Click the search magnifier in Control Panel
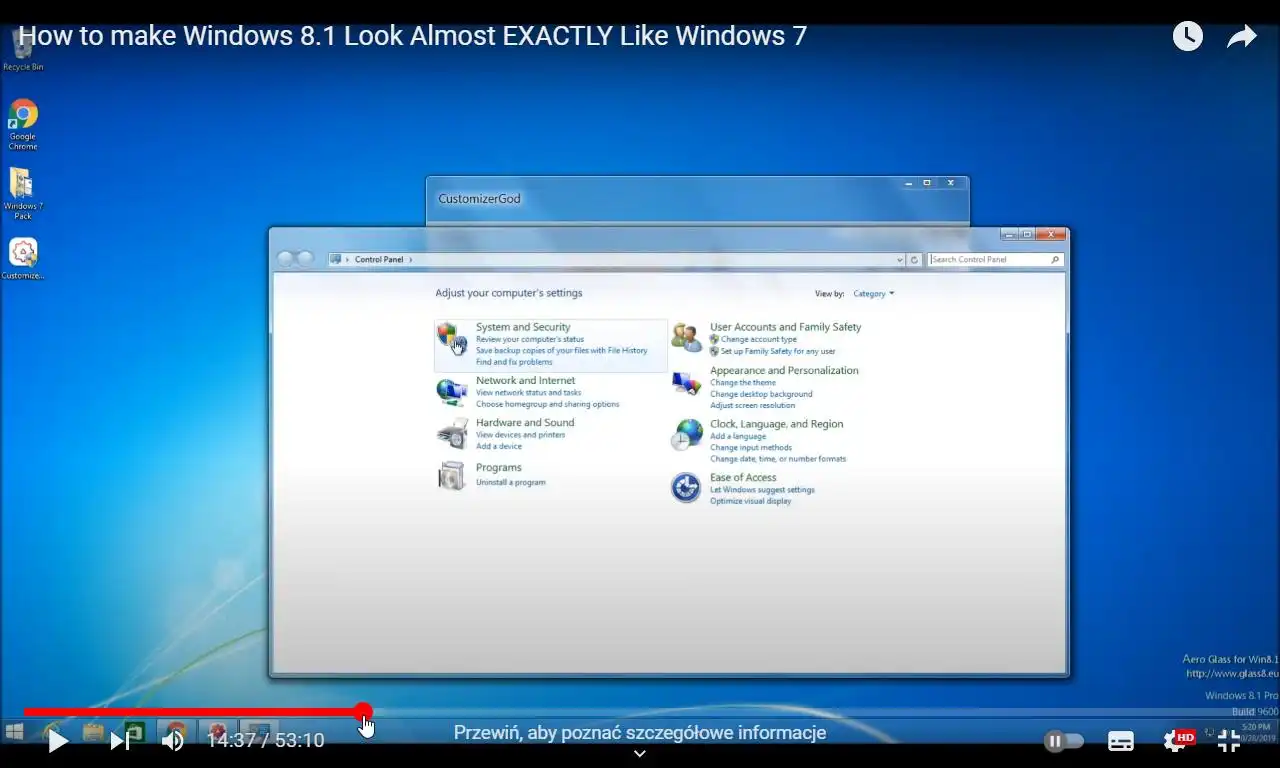 (1054, 260)
